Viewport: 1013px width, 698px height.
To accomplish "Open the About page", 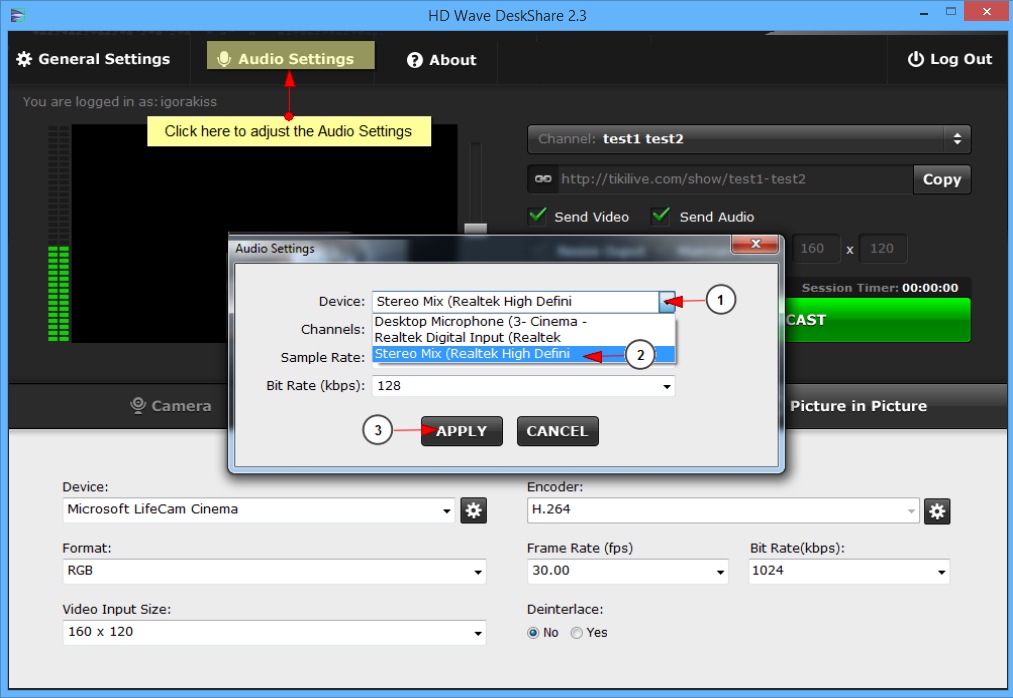I will pyautogui.click(x=442, y=59).
